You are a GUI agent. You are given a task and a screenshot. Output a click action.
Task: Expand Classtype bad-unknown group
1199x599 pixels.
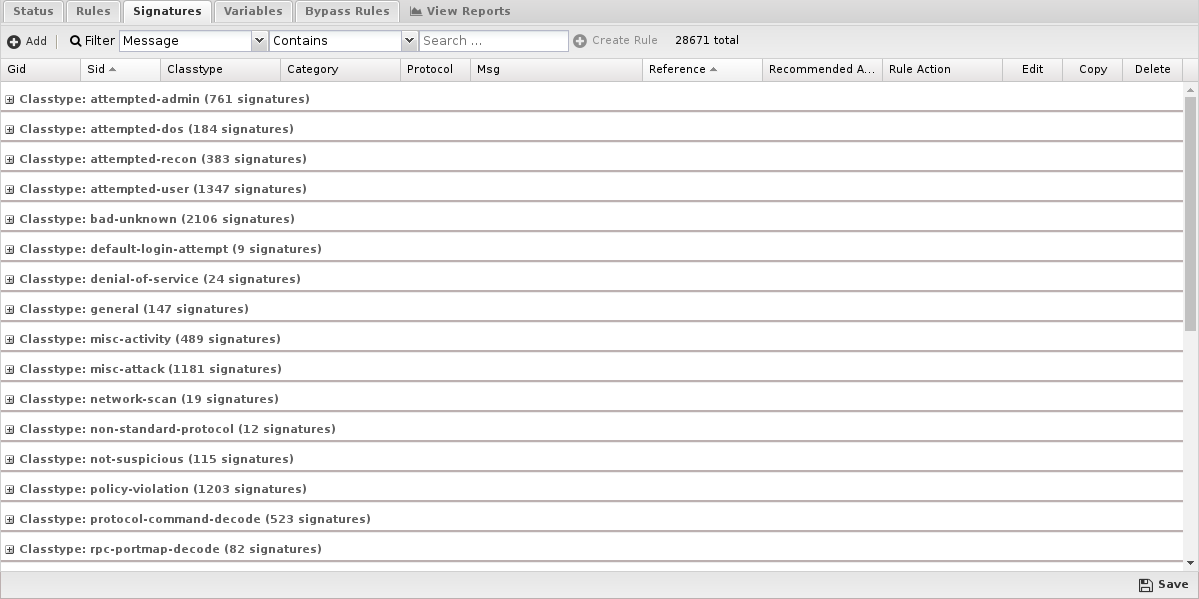(x=10, y=220)
